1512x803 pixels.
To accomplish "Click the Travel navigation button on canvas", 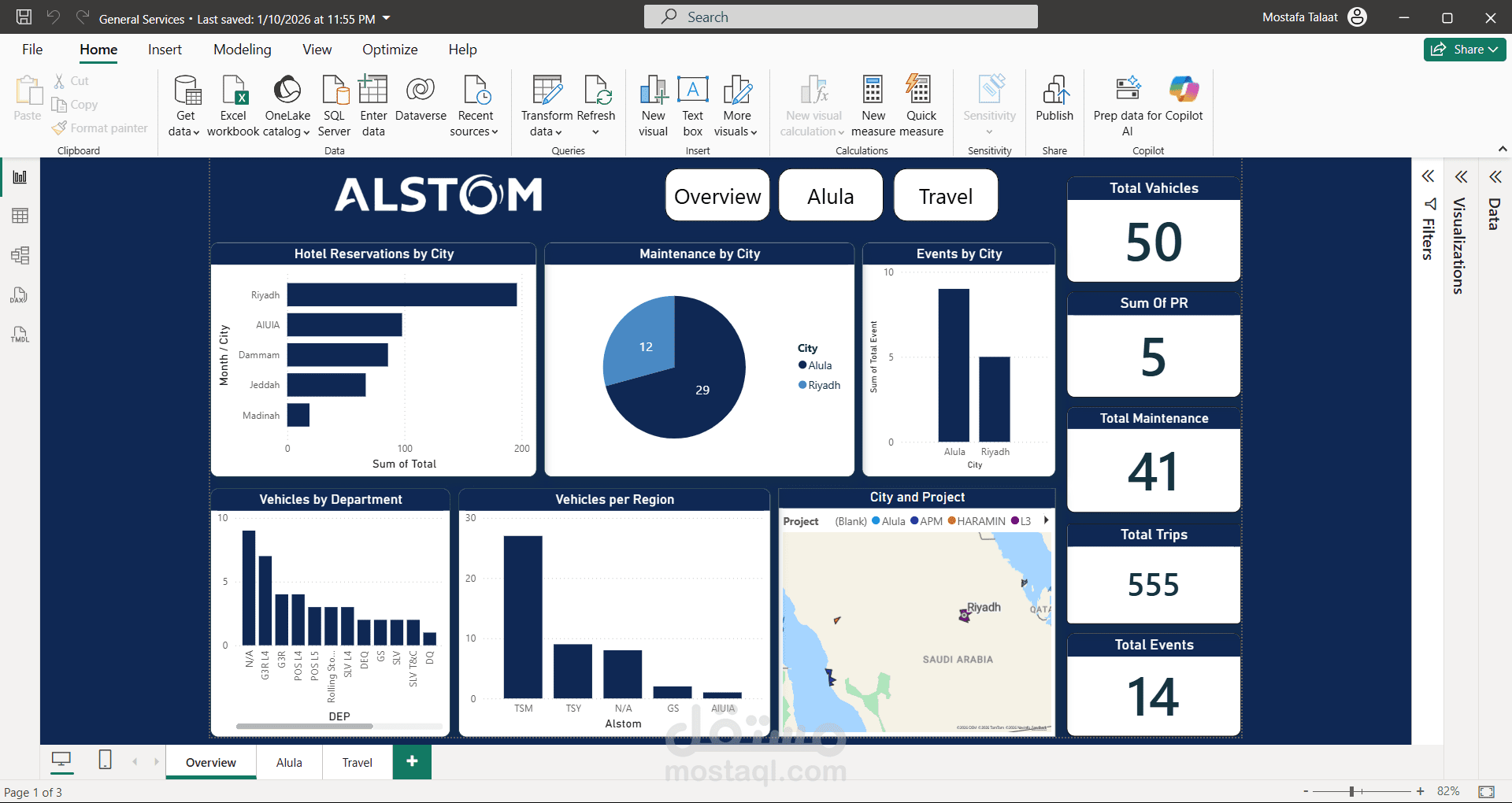I will (946, 196).
